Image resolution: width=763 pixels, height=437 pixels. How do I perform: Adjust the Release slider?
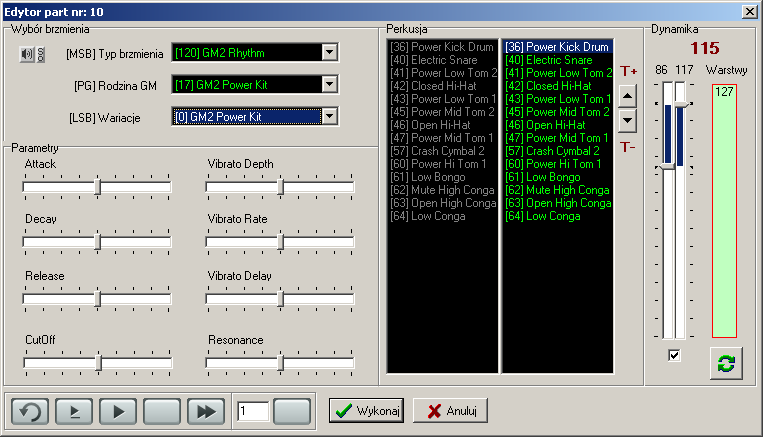coord(97,299)
